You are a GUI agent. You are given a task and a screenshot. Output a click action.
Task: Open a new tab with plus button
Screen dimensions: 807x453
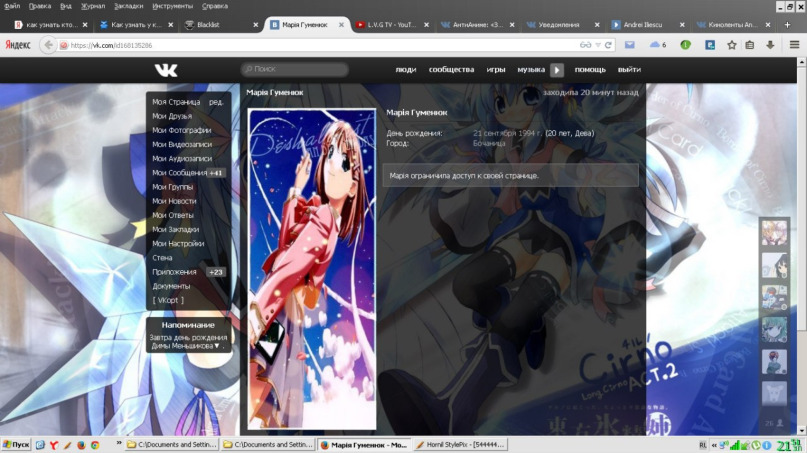click(787, 25)
